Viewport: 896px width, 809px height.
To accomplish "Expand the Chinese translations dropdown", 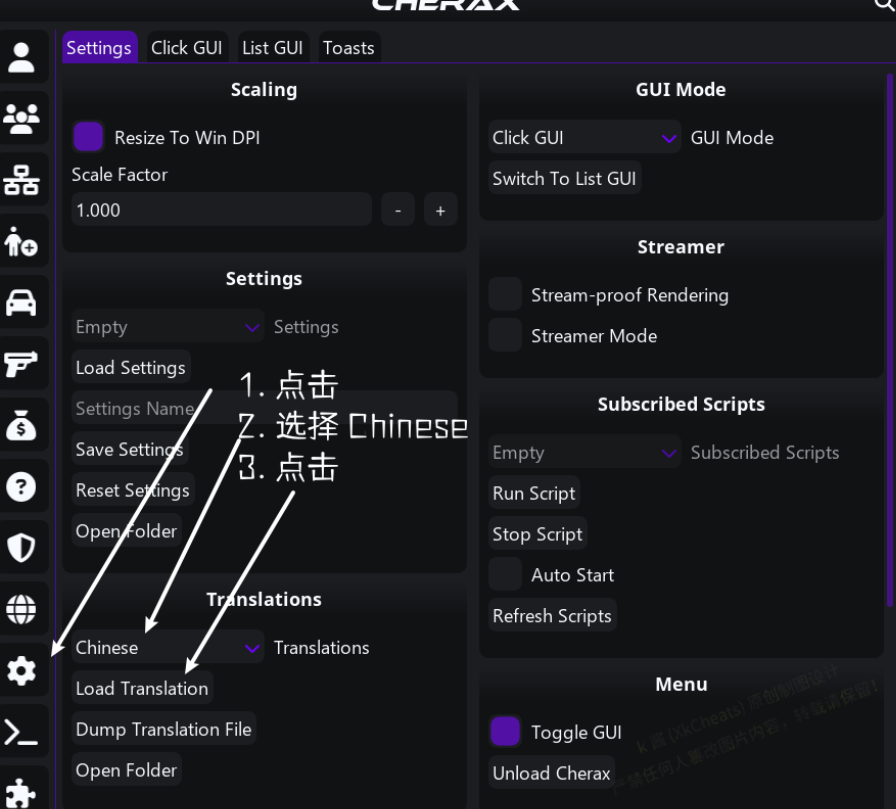I will coord(167,647).
